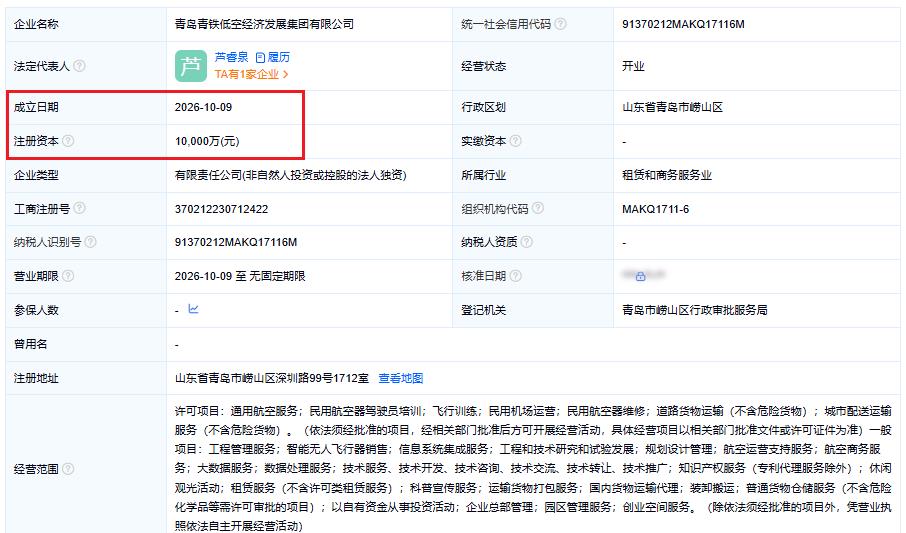Expand TA有1家企业 link
The height and width of the screenshot is (533, 906).
[251, 75]
